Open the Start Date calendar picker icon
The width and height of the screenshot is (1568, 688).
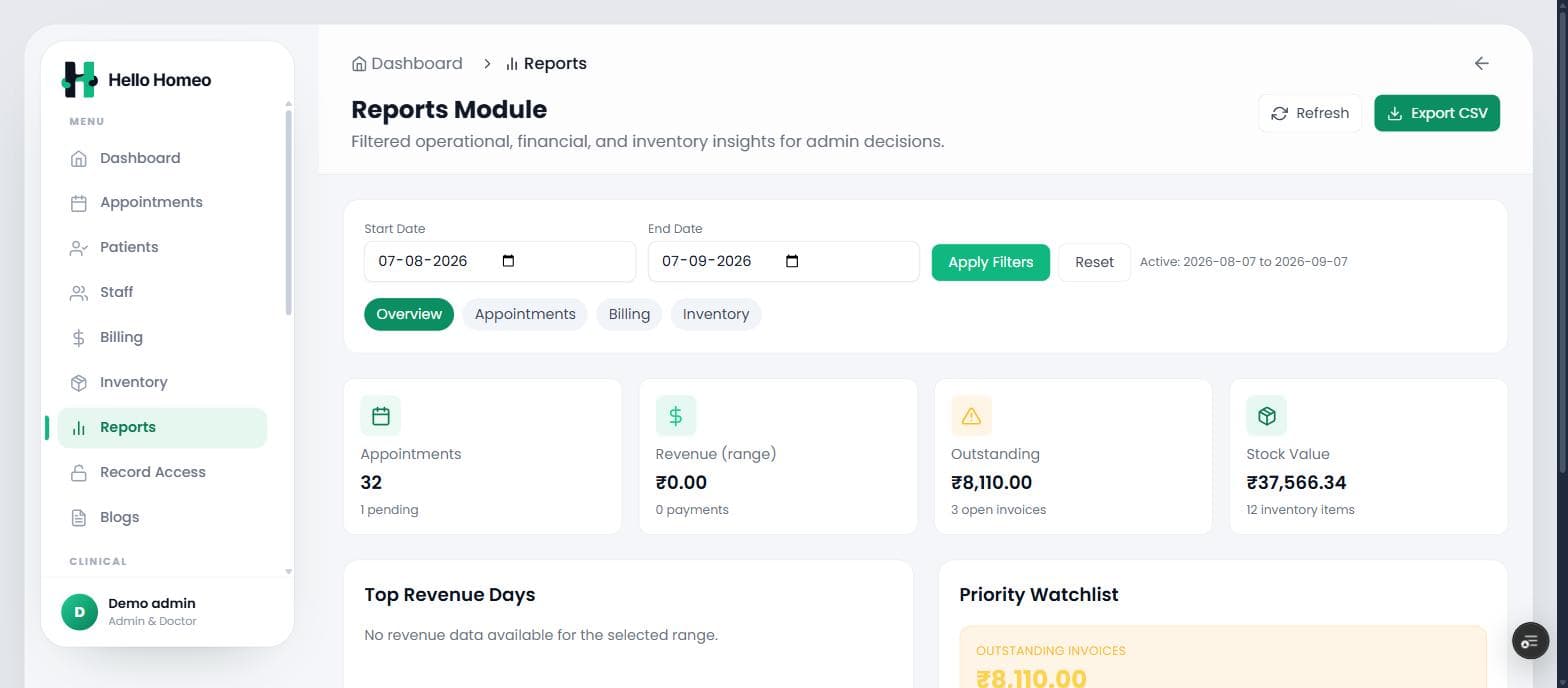point(508,261)
